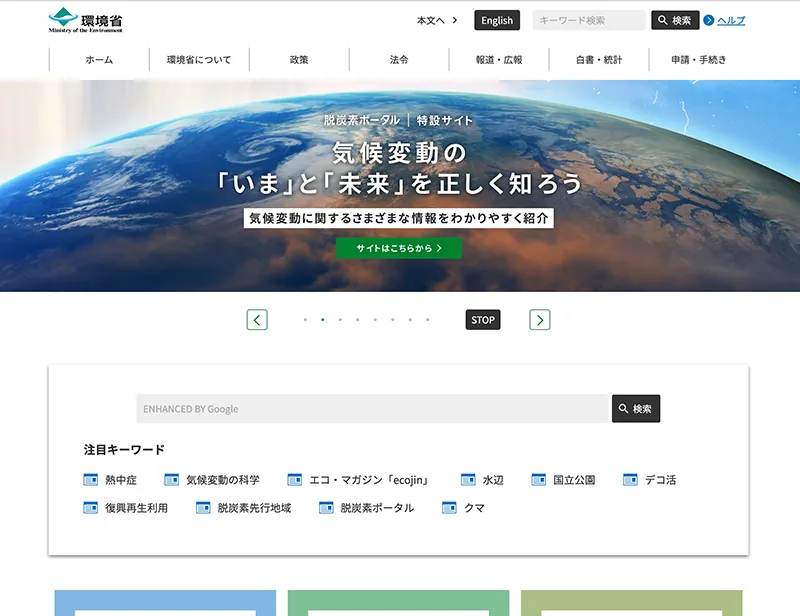Select the eighth carousel dot
Image resolution: width=800 pixels, height=616 pixels.
(x=428, y=319)
